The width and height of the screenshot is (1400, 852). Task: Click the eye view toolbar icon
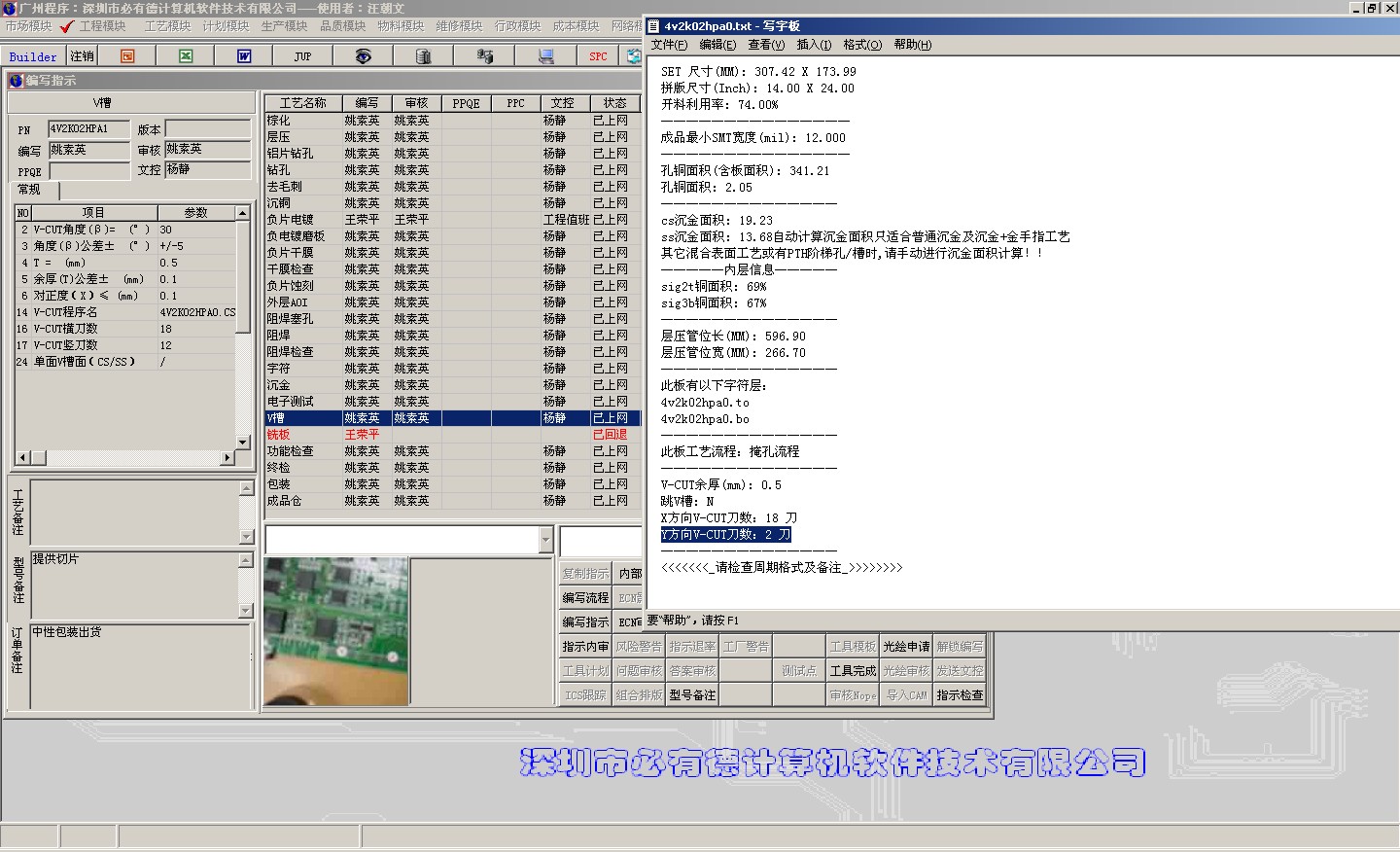[x=363, y=56]
